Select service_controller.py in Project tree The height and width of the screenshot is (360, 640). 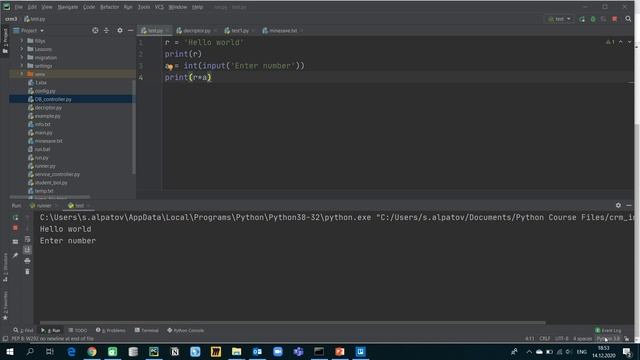(57, 174)
